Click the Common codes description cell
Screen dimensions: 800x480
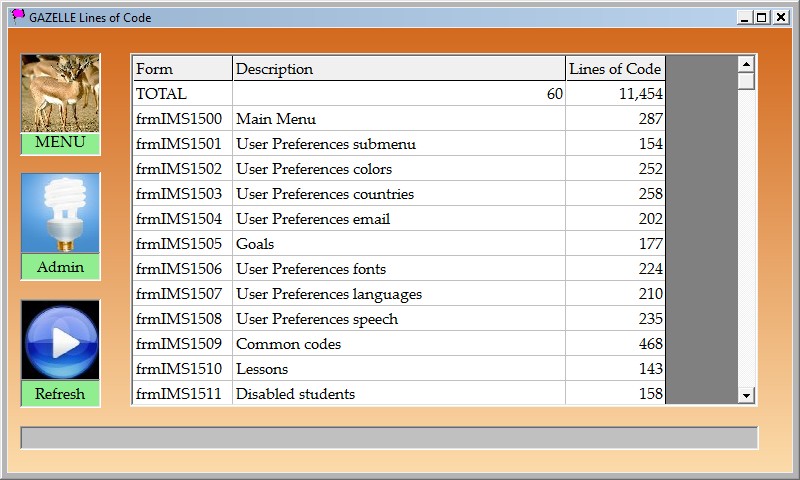pos(398,344)
